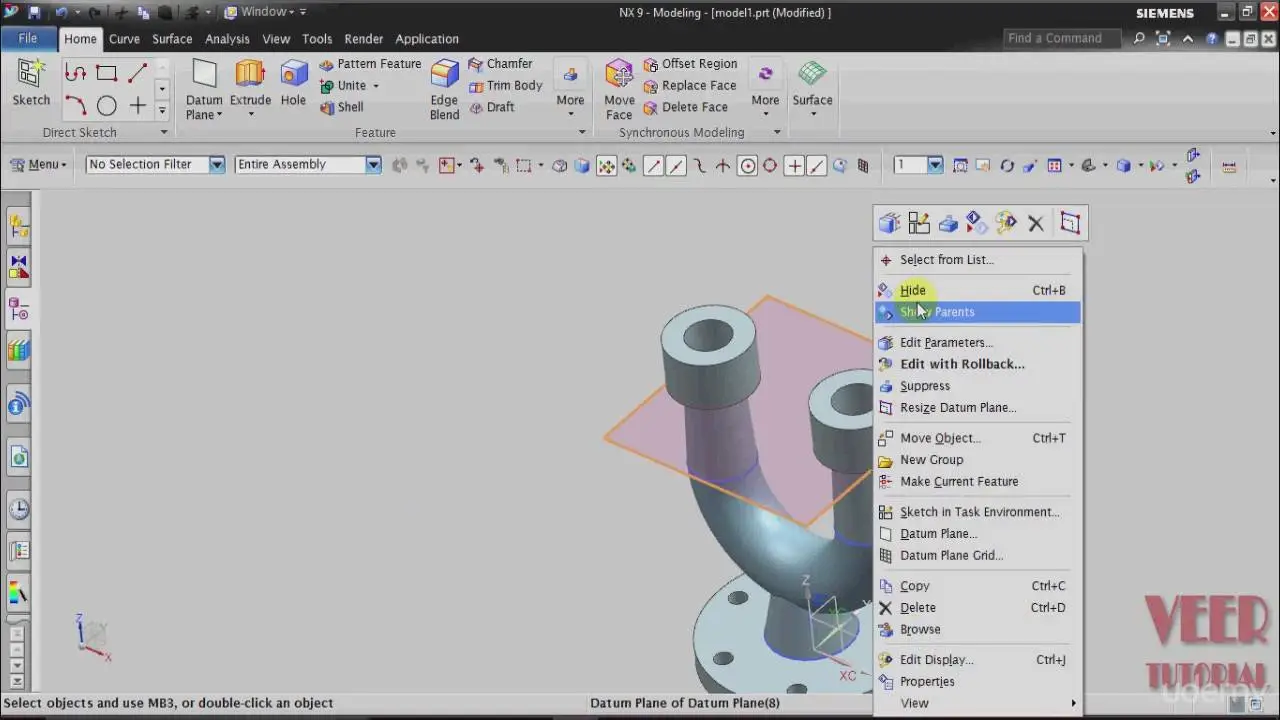This screenshot has height=720, width=1280.
Task: Click the Find a Command search field
Action: pos(1064,38)
